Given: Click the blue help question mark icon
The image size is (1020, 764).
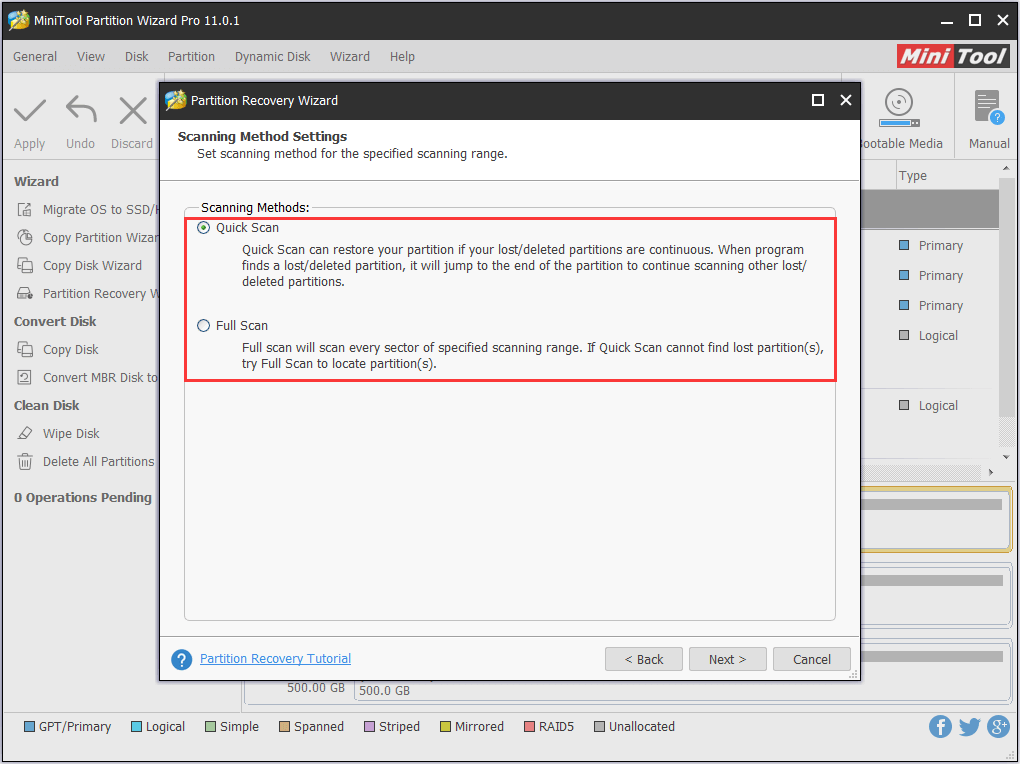Looking at the screenshot, I should [181, 659].
